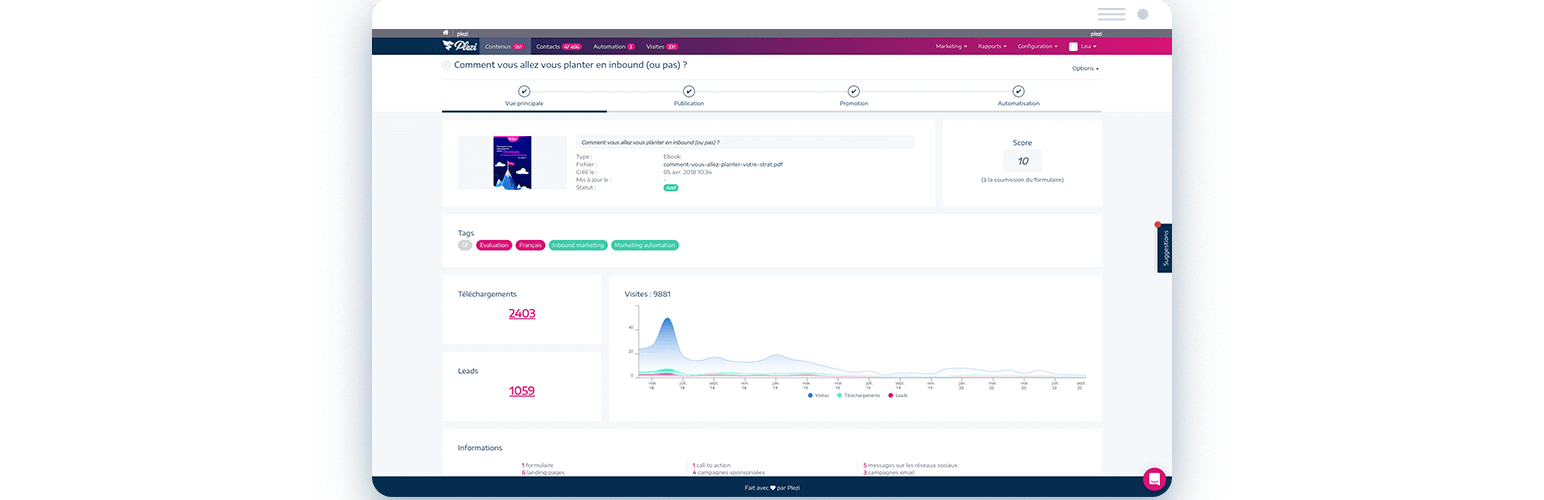Click the checkmark circle above Automatisation

(1018, 91)
